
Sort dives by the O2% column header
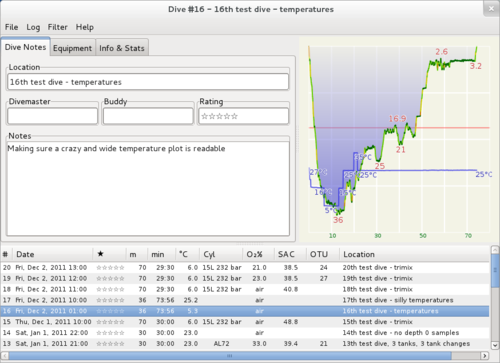[258, 254]
